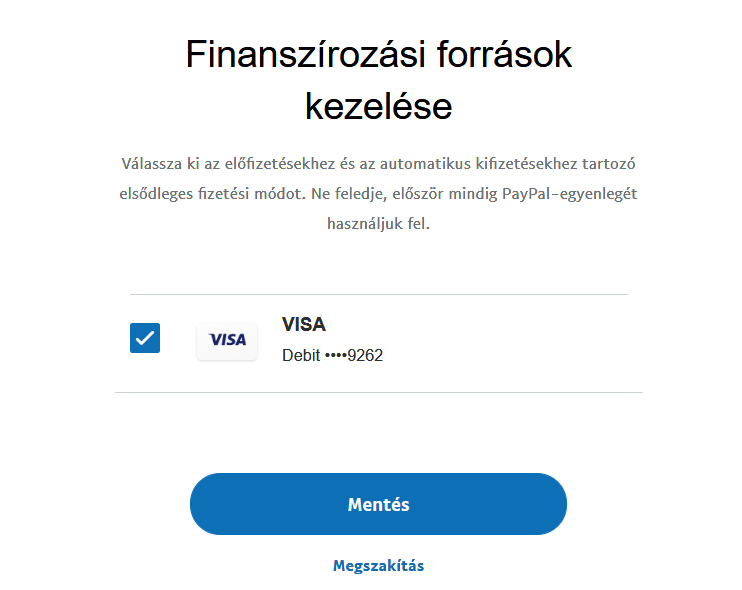
Task: Click the Finanszírozási források kezelése heading
Action: tap(378, 80)
